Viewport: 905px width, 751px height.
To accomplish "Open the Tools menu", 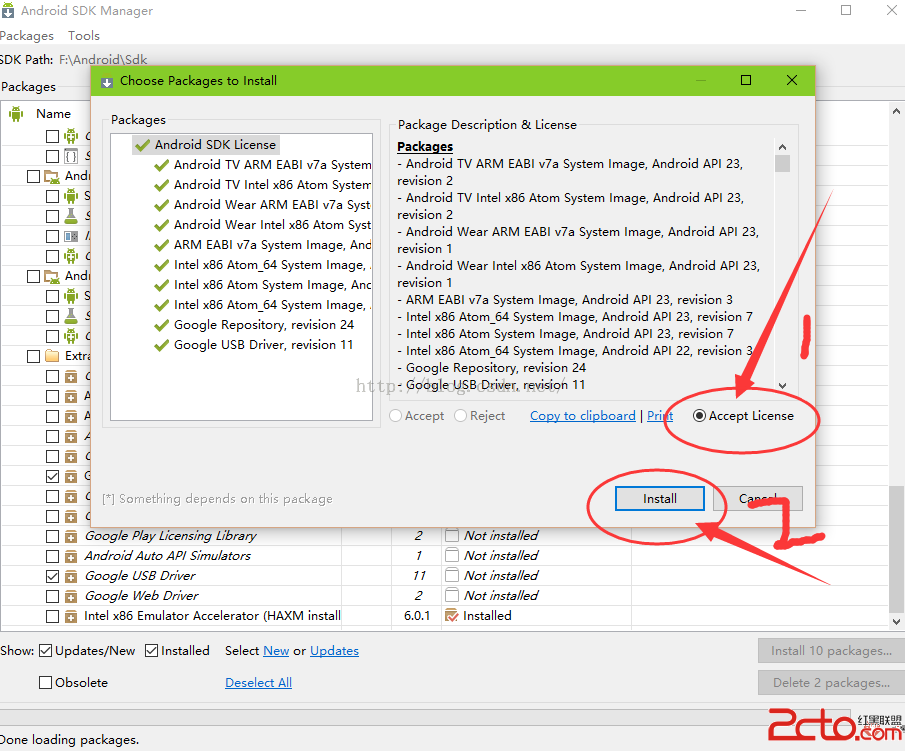I will (x=84, y=36).
